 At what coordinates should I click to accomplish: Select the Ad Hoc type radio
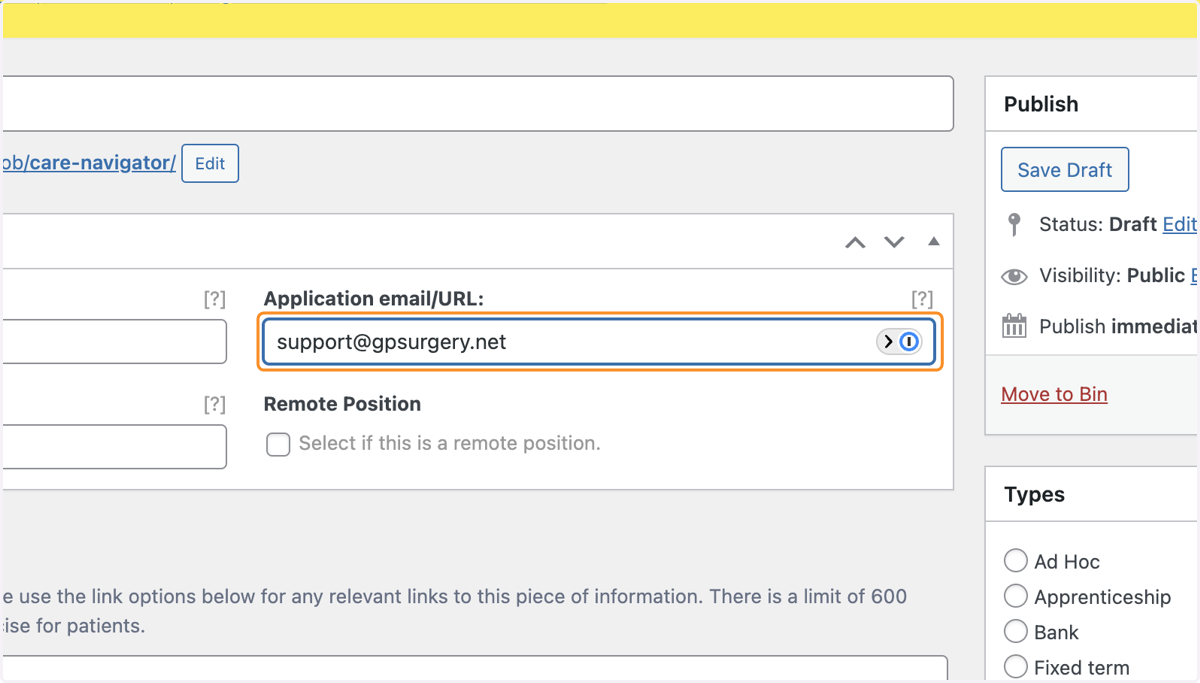(1015, 561)
